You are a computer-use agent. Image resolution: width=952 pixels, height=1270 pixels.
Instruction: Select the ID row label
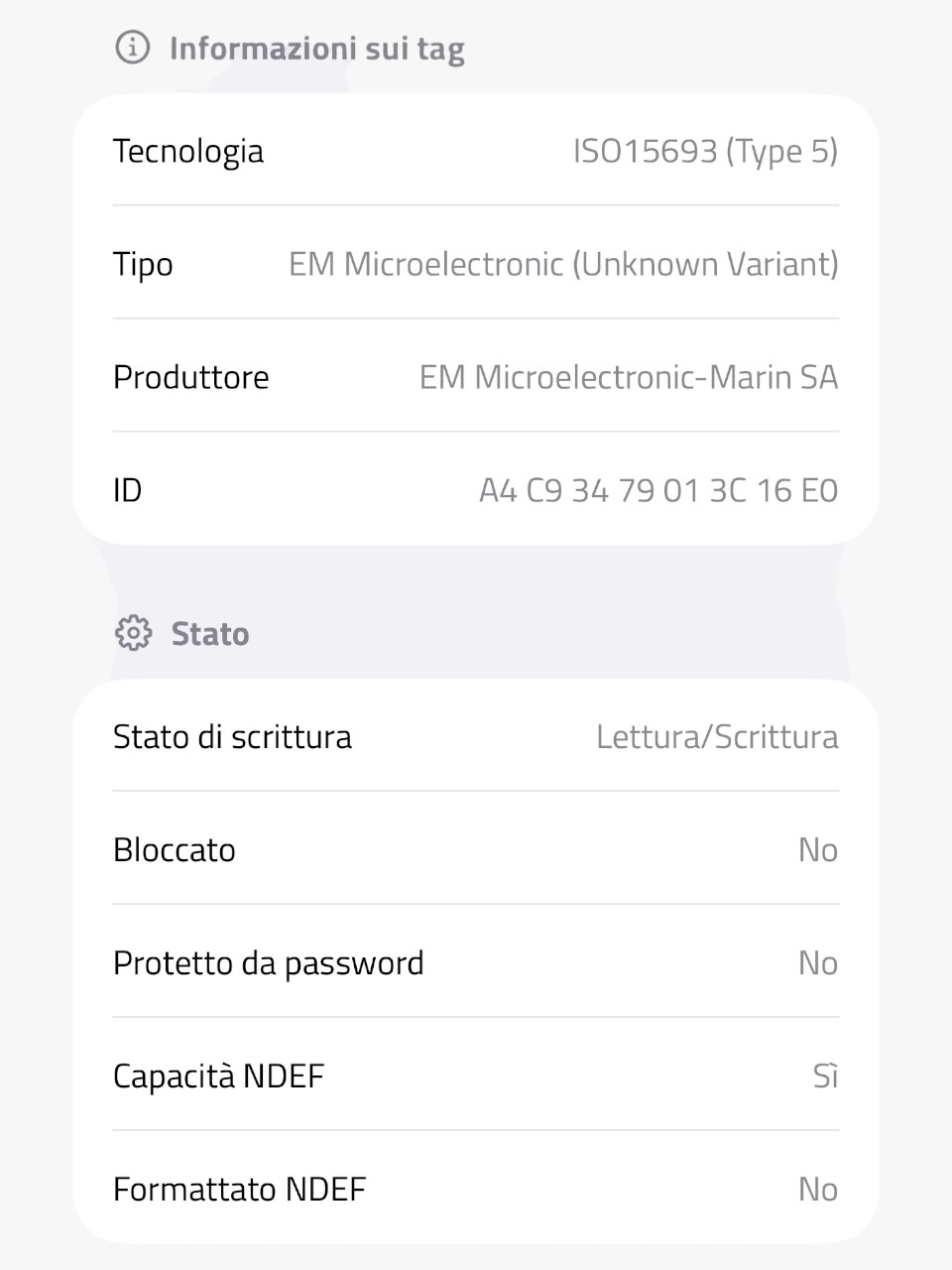pos(128,490)
